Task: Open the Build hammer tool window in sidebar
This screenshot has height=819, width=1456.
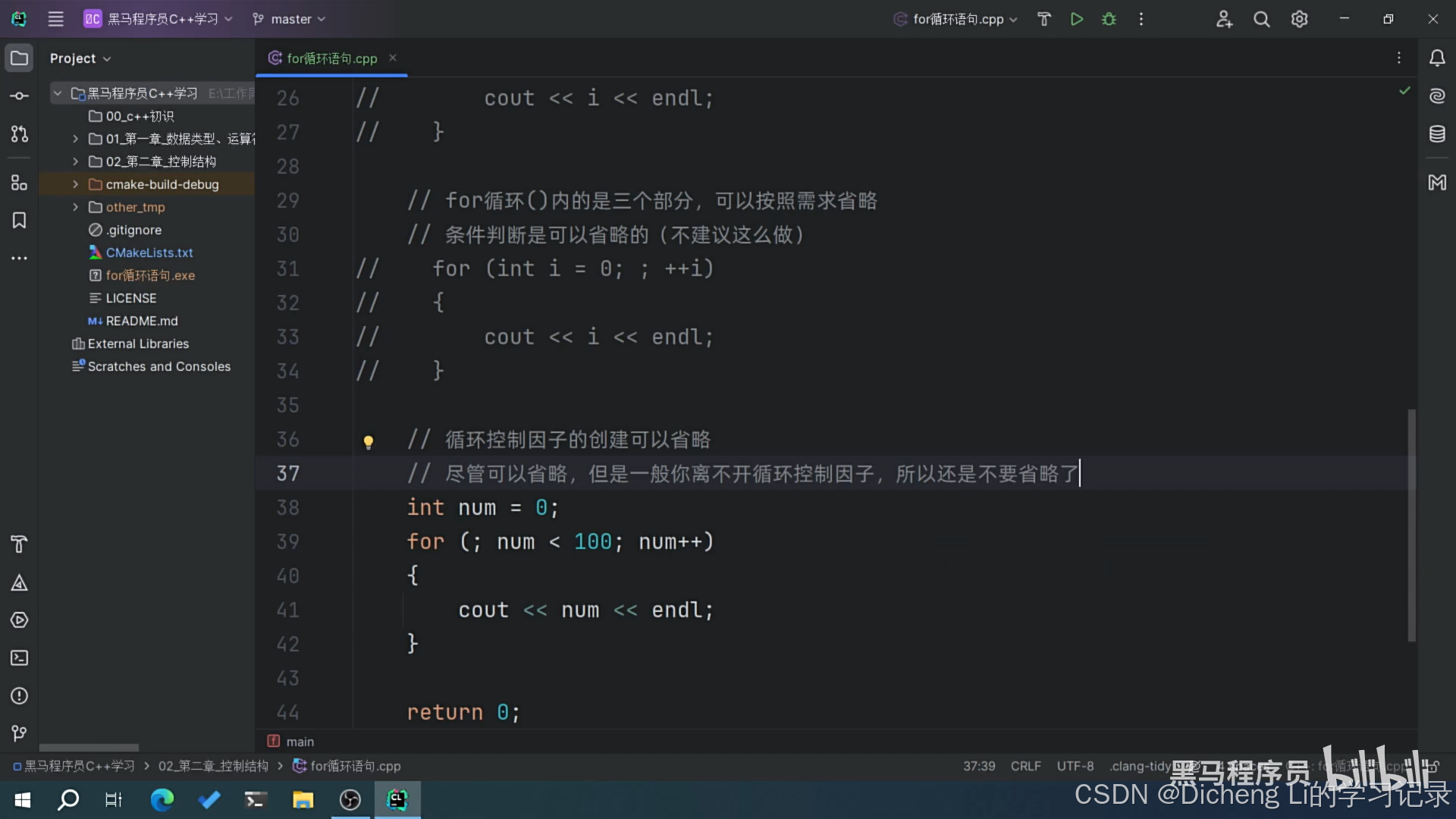Action: tap(19, 544)
